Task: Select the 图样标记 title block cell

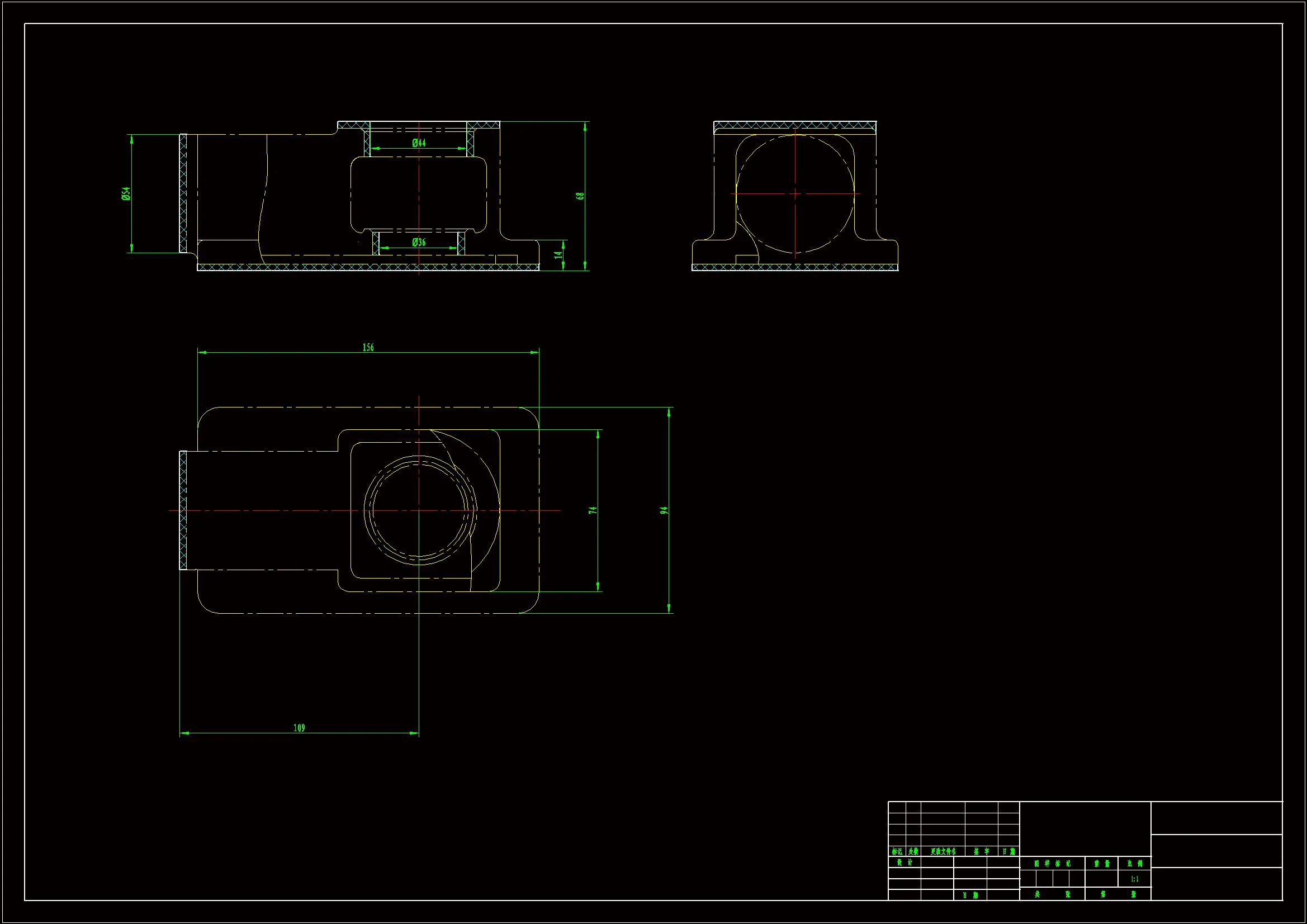Action: [x=1052, y=864]
